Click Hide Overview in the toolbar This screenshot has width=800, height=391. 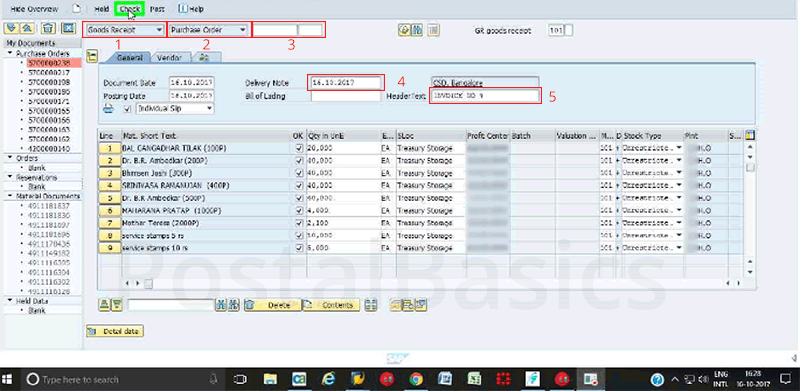tap(34, 9)
